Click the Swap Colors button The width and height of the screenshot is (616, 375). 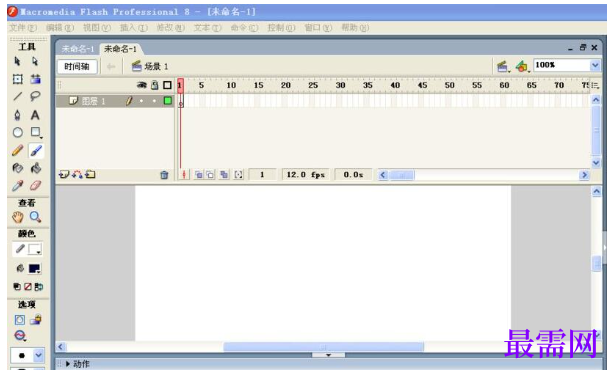tap(38, 287)
